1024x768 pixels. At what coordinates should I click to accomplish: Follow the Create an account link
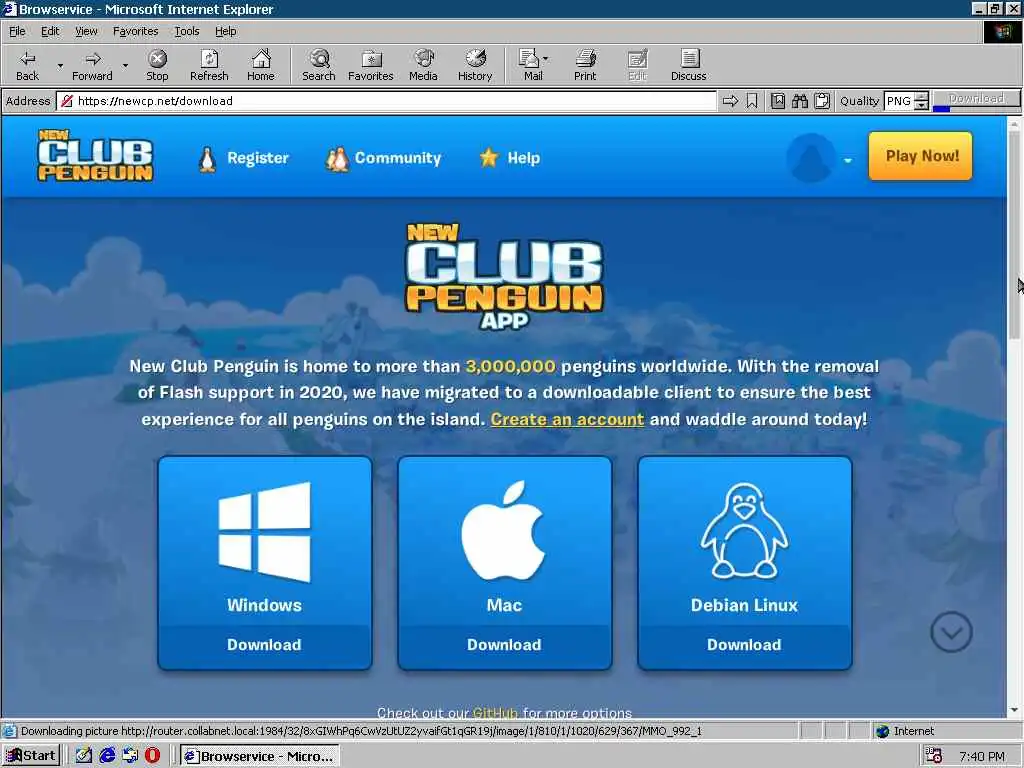pos(567,419)
